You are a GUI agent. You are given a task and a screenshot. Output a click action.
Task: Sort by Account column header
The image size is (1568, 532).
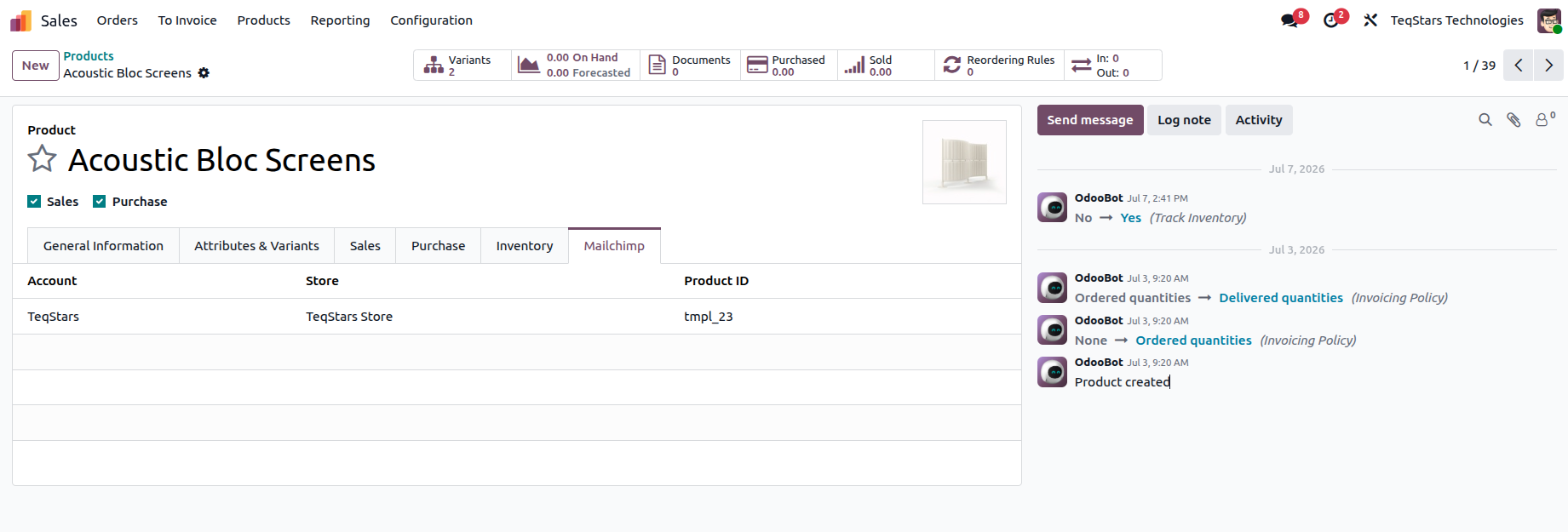coord(52,281)
